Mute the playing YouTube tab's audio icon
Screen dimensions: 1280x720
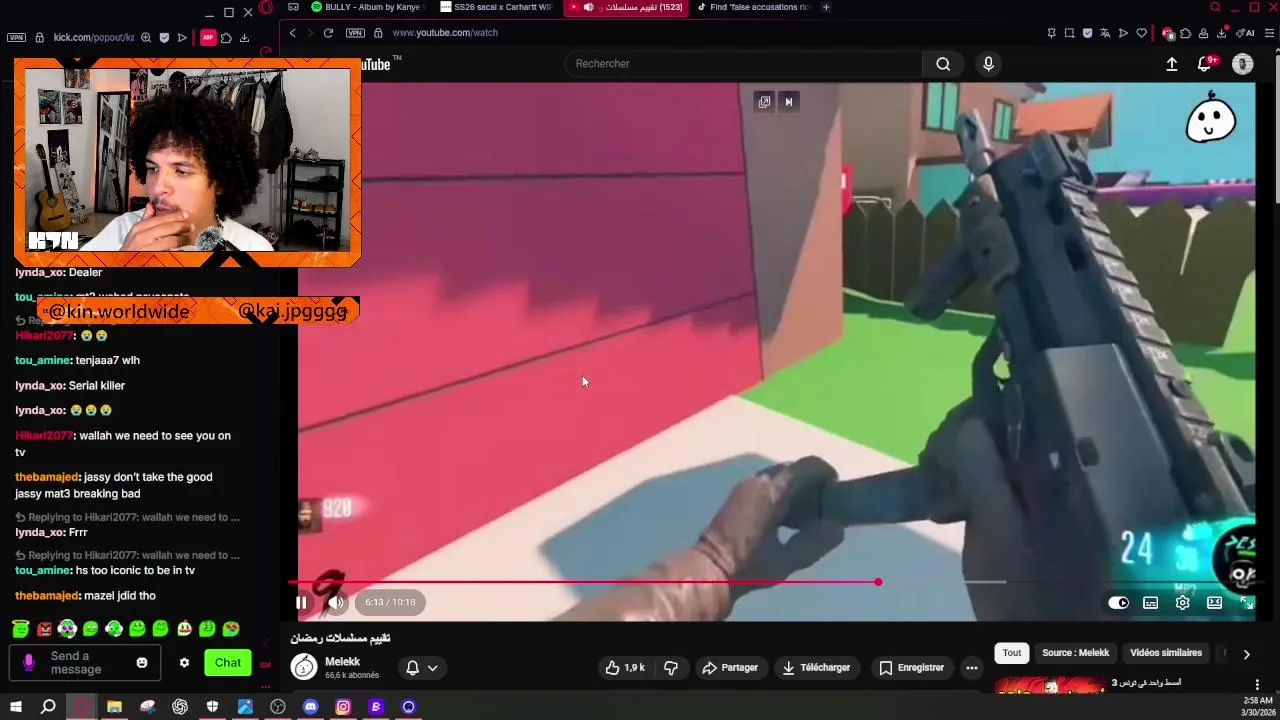[589, 7]
